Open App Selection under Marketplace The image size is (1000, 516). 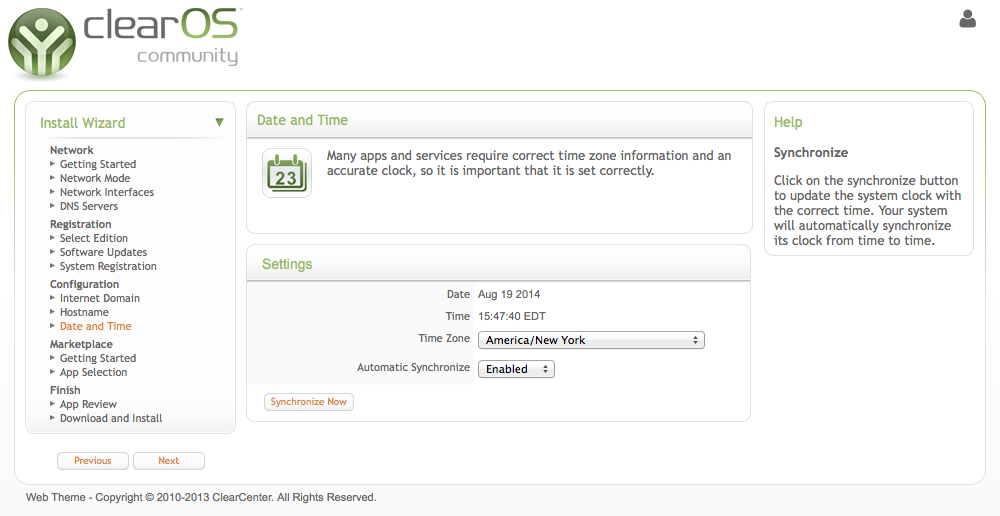(93, 372)
